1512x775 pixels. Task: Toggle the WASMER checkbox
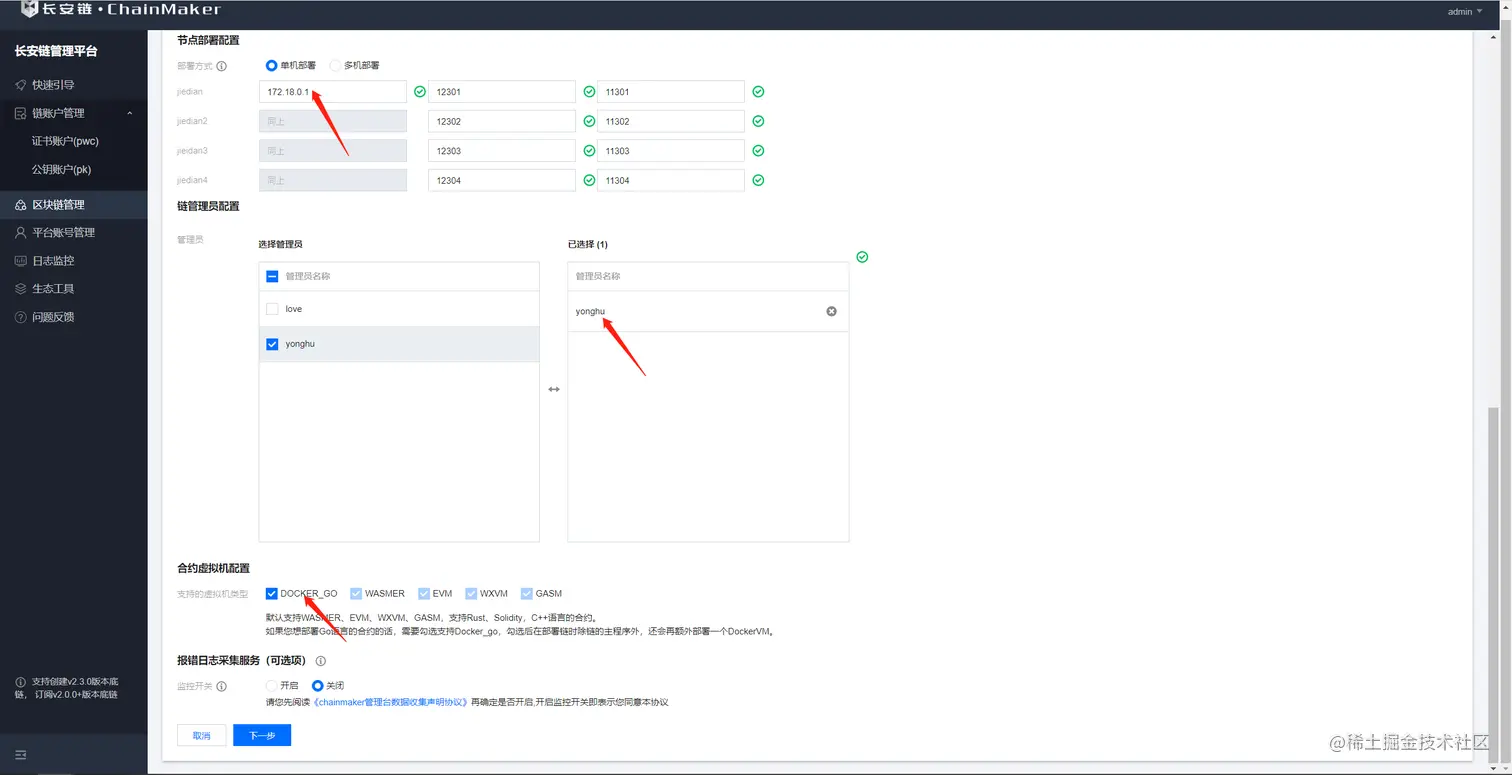(357, 594)
